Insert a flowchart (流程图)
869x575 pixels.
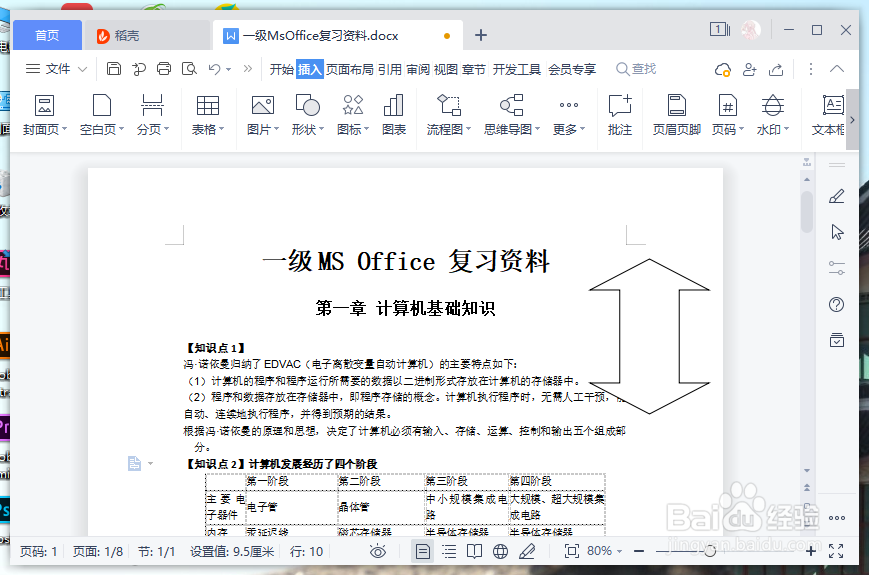tap(448, 115)
